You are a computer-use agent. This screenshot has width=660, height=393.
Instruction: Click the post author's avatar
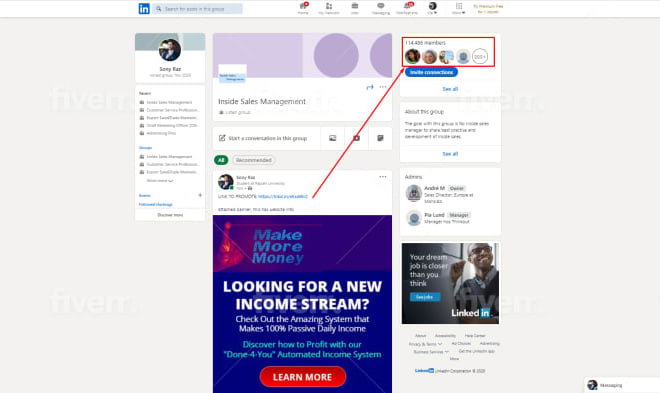[x=226, y=182]
